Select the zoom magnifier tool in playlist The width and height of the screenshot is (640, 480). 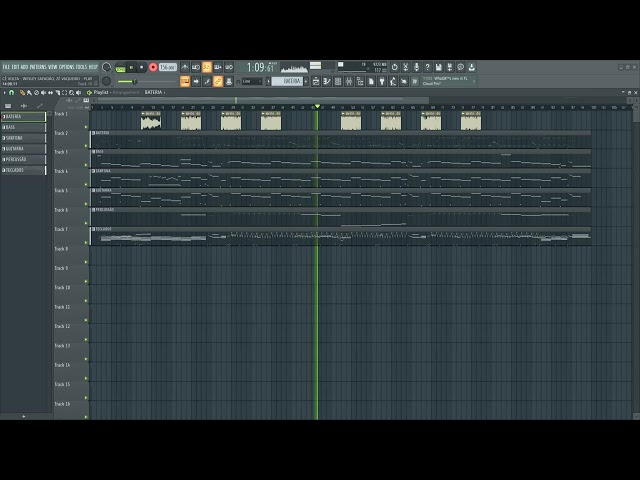click(x=71, y=93)
